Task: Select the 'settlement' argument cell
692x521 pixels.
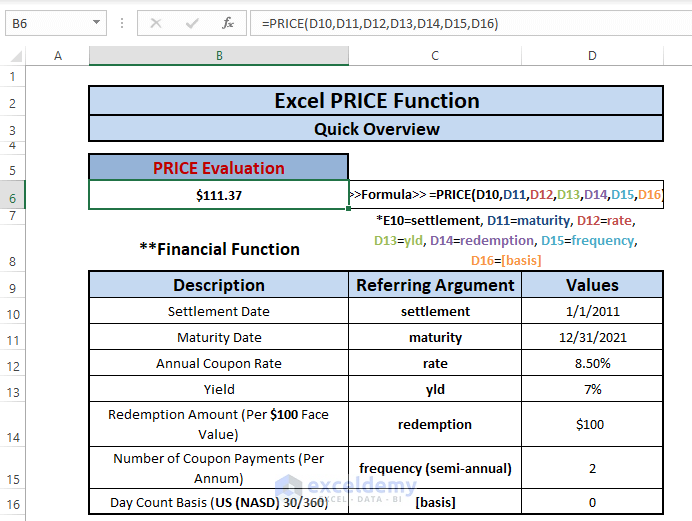Action: coord(435,311)
